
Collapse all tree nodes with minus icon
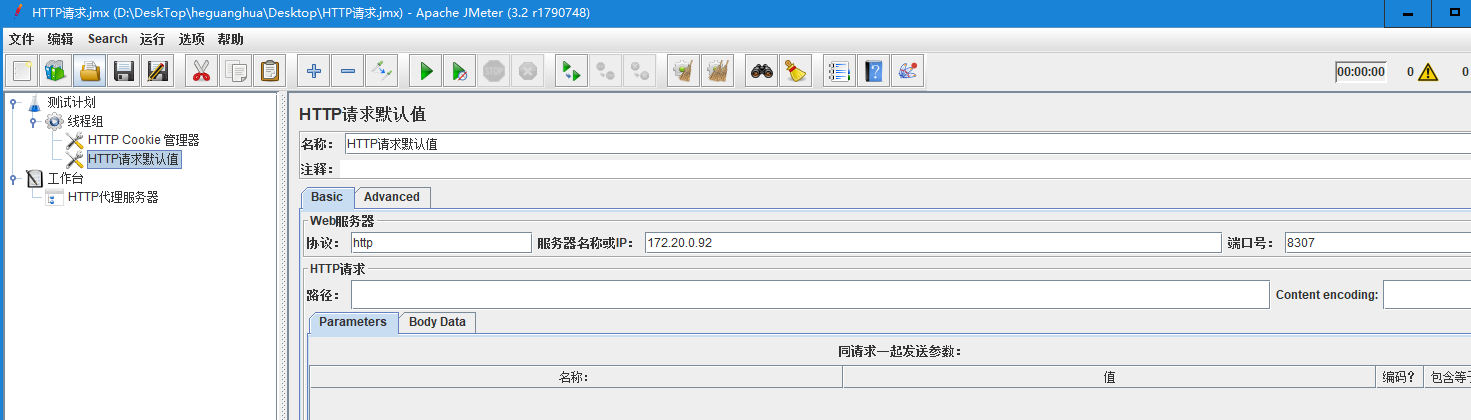348,71
